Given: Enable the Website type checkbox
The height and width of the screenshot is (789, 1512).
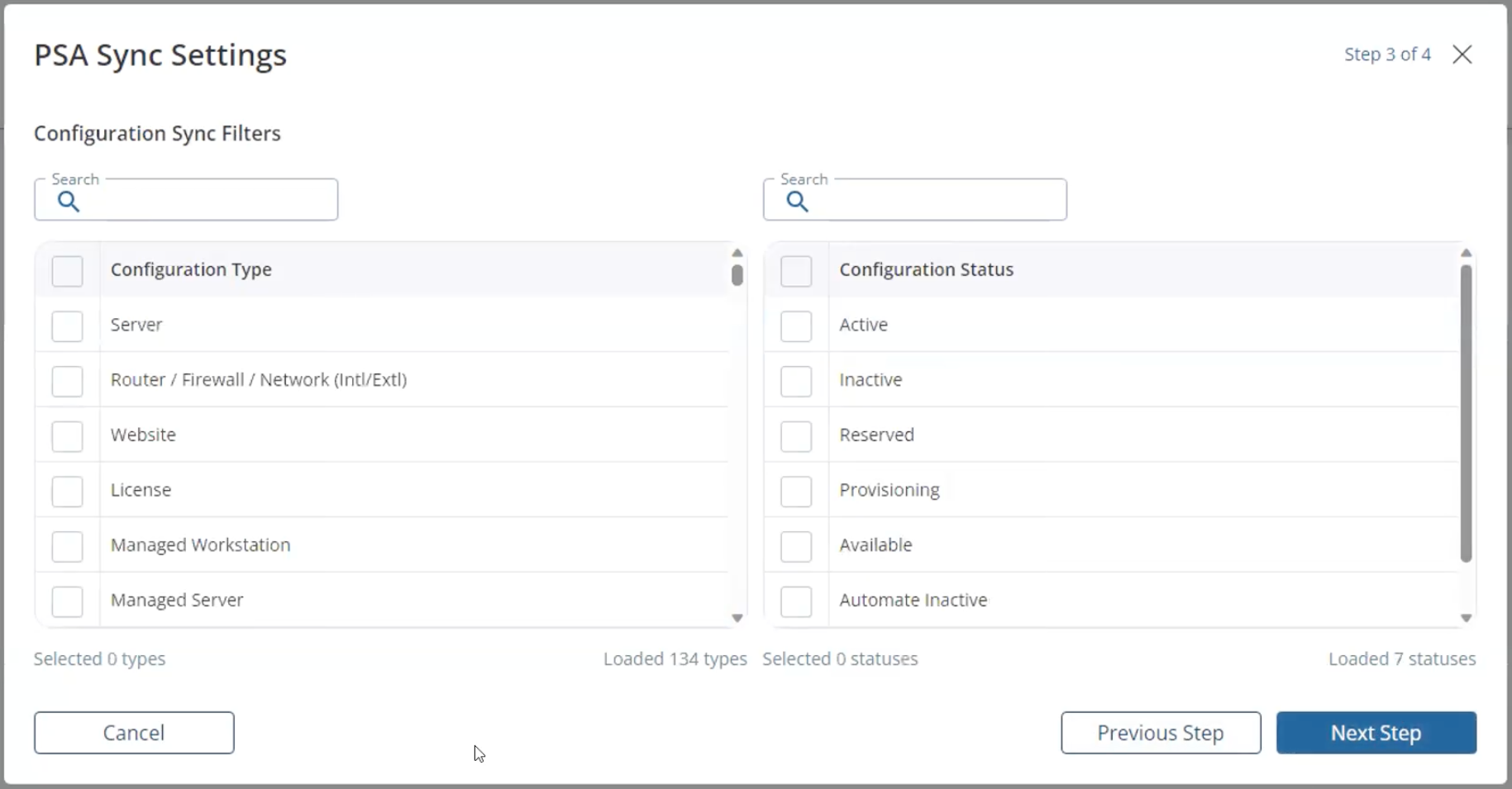Looking at the screenshot, I should (x=67, y=436).
